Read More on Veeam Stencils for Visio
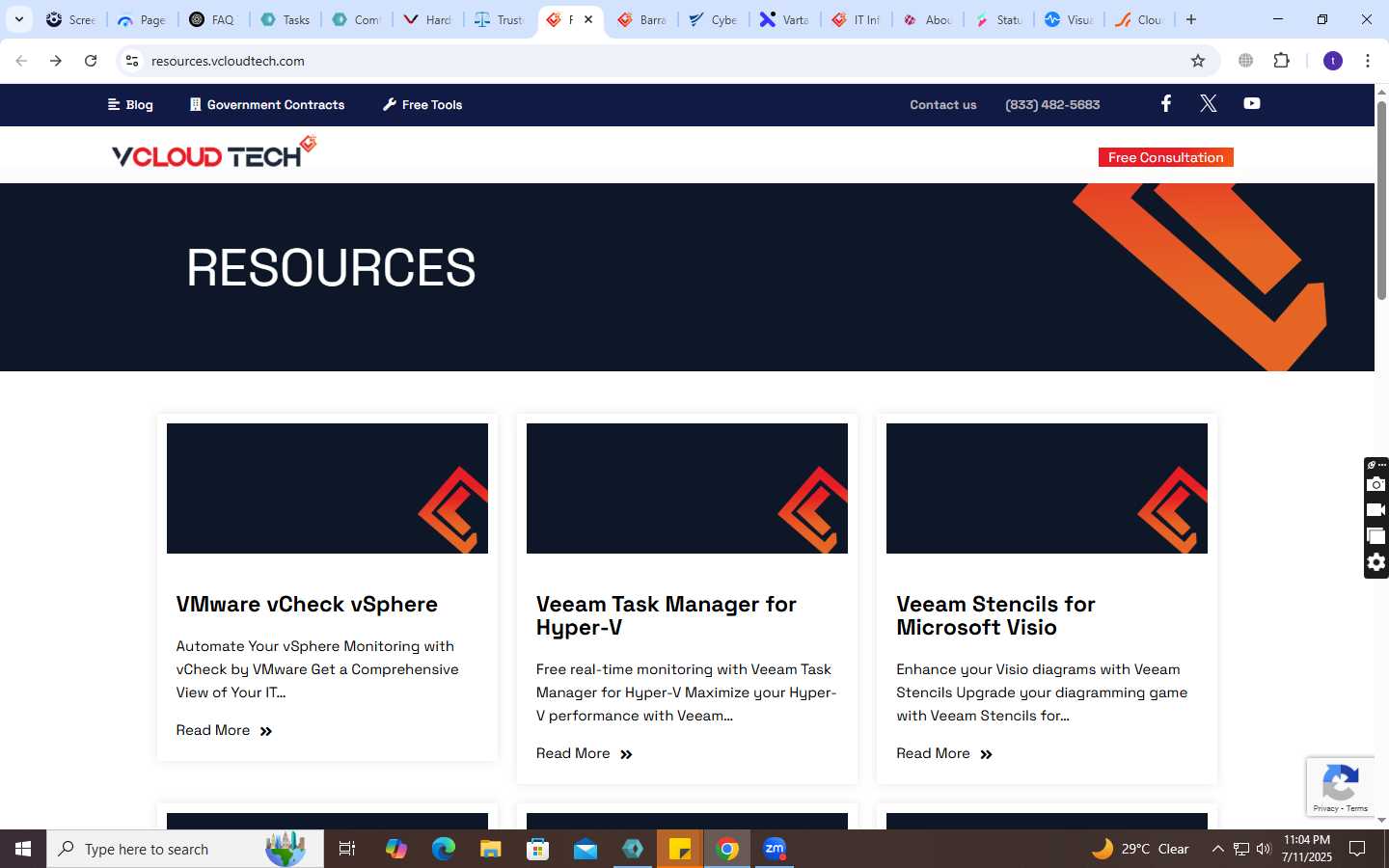Viewport: 1389px width, 868px height. coord(943,753)
